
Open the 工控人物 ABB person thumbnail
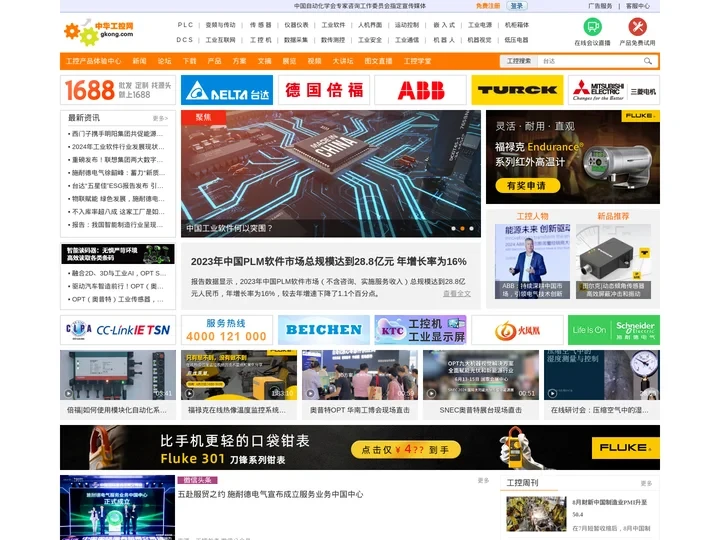click(x=533, y=261)
